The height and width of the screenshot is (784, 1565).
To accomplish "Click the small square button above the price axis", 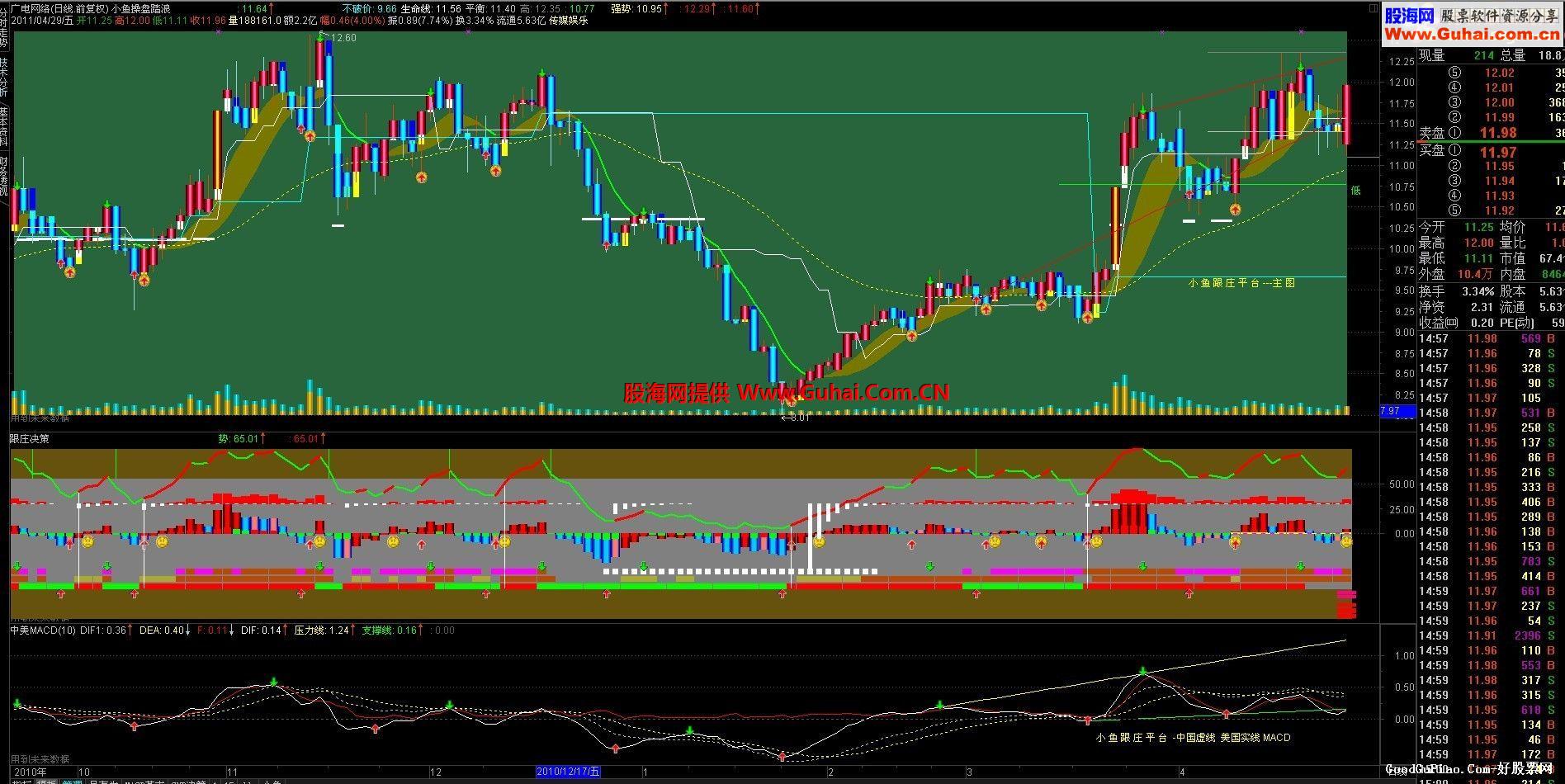I will (x=1374, y=8).
